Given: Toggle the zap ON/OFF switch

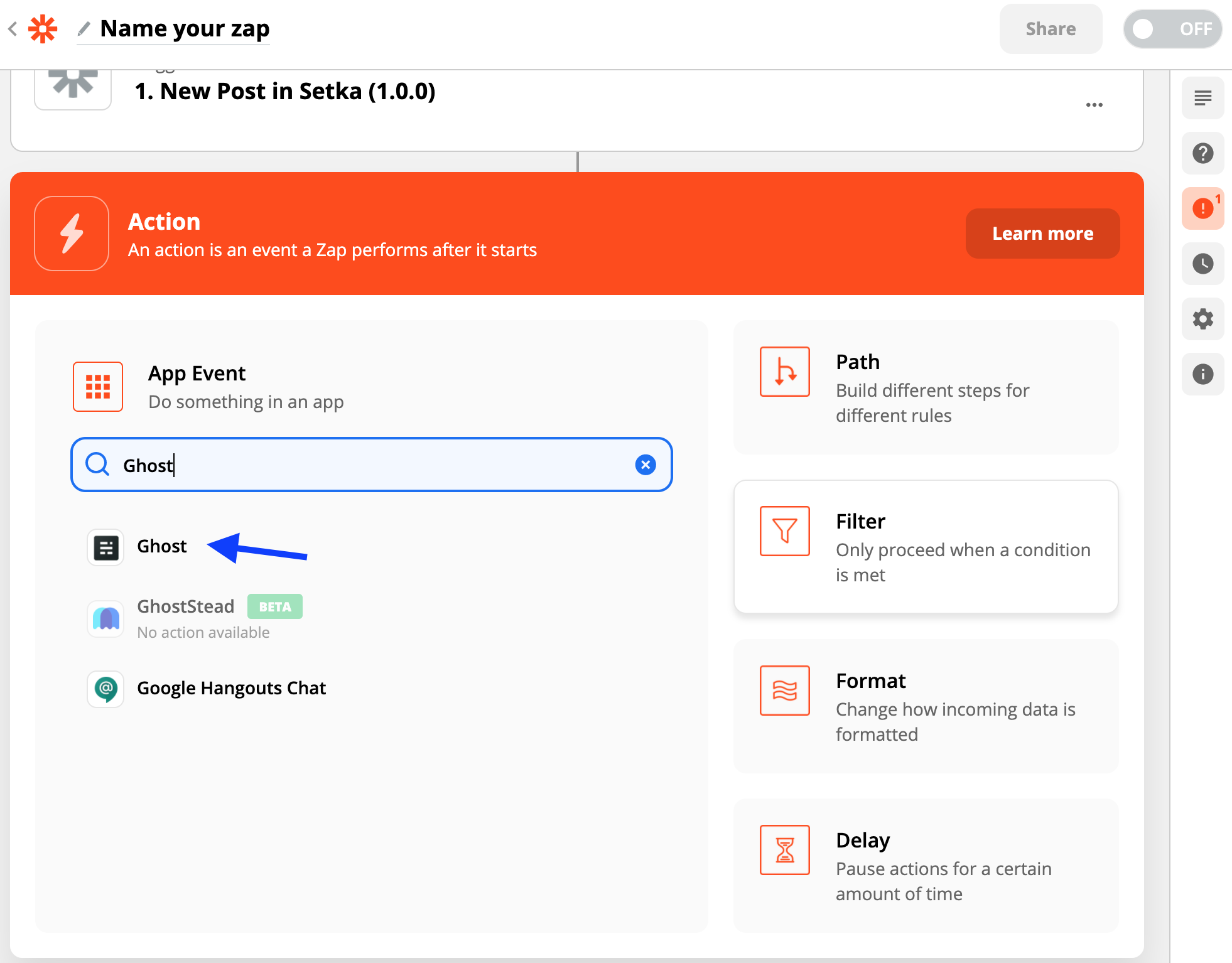Looking at the screenshot, I should pos(1172,29).
